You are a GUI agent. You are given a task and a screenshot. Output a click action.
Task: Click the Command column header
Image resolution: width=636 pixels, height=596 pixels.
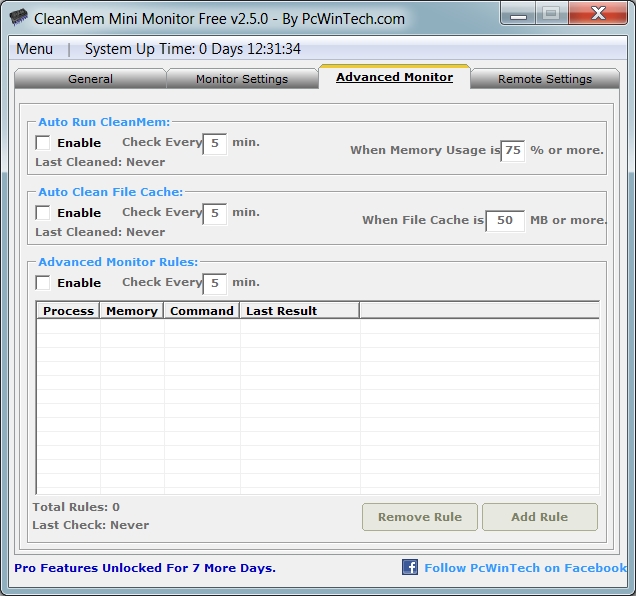tap(202, 311)
